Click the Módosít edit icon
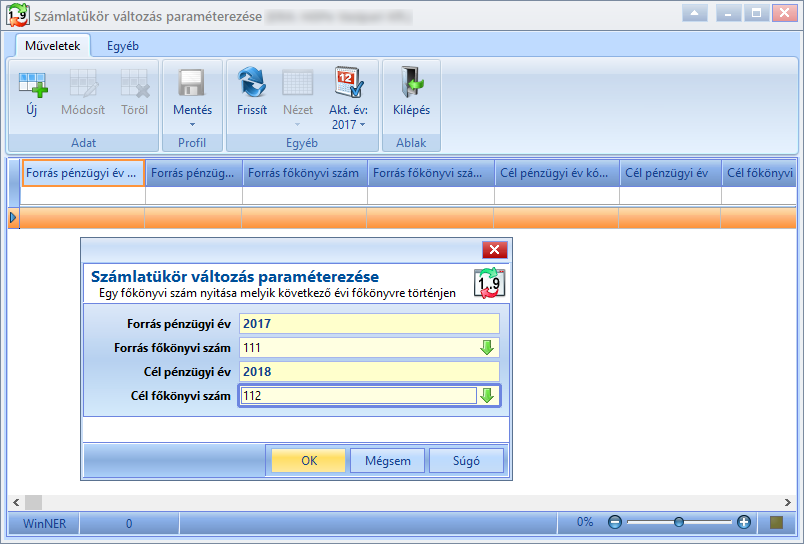This screenshot has width=804, height=544. pyautogui.click(x=83, y=84)
